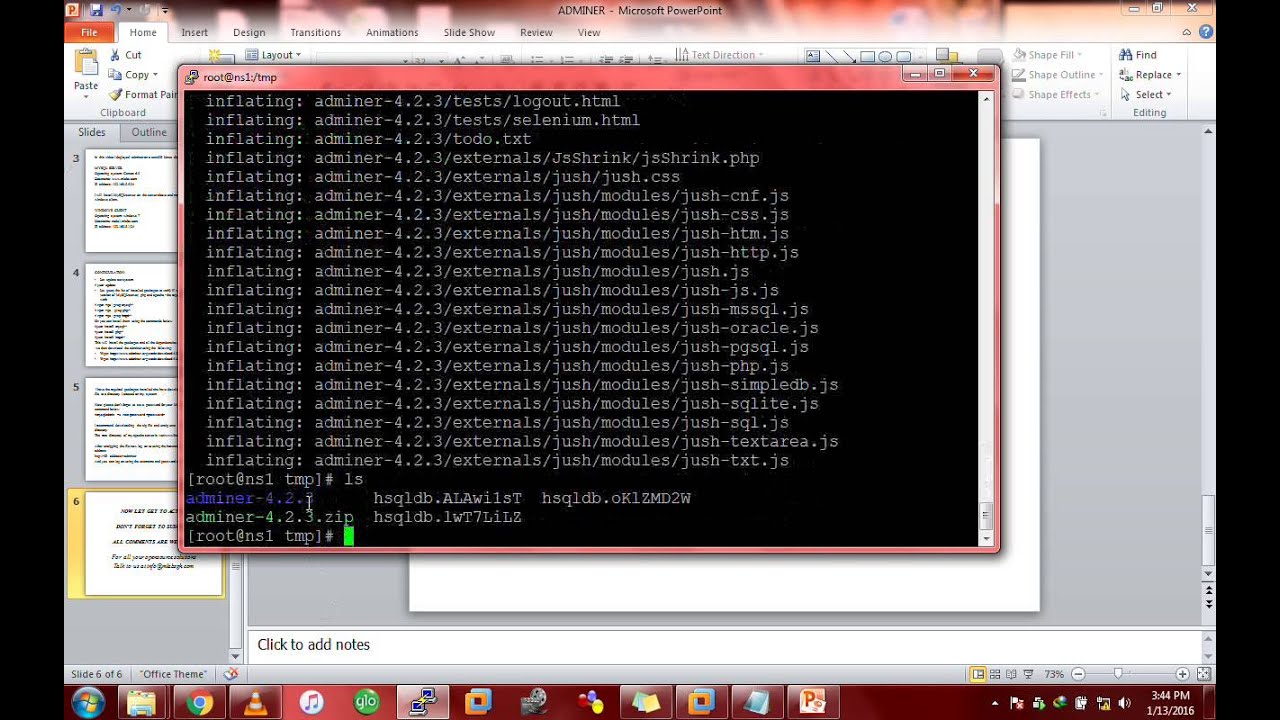This screenshot has height=720, width=1280.
Task: Select the Text Box shape in gallery
Action: point(813,56)
